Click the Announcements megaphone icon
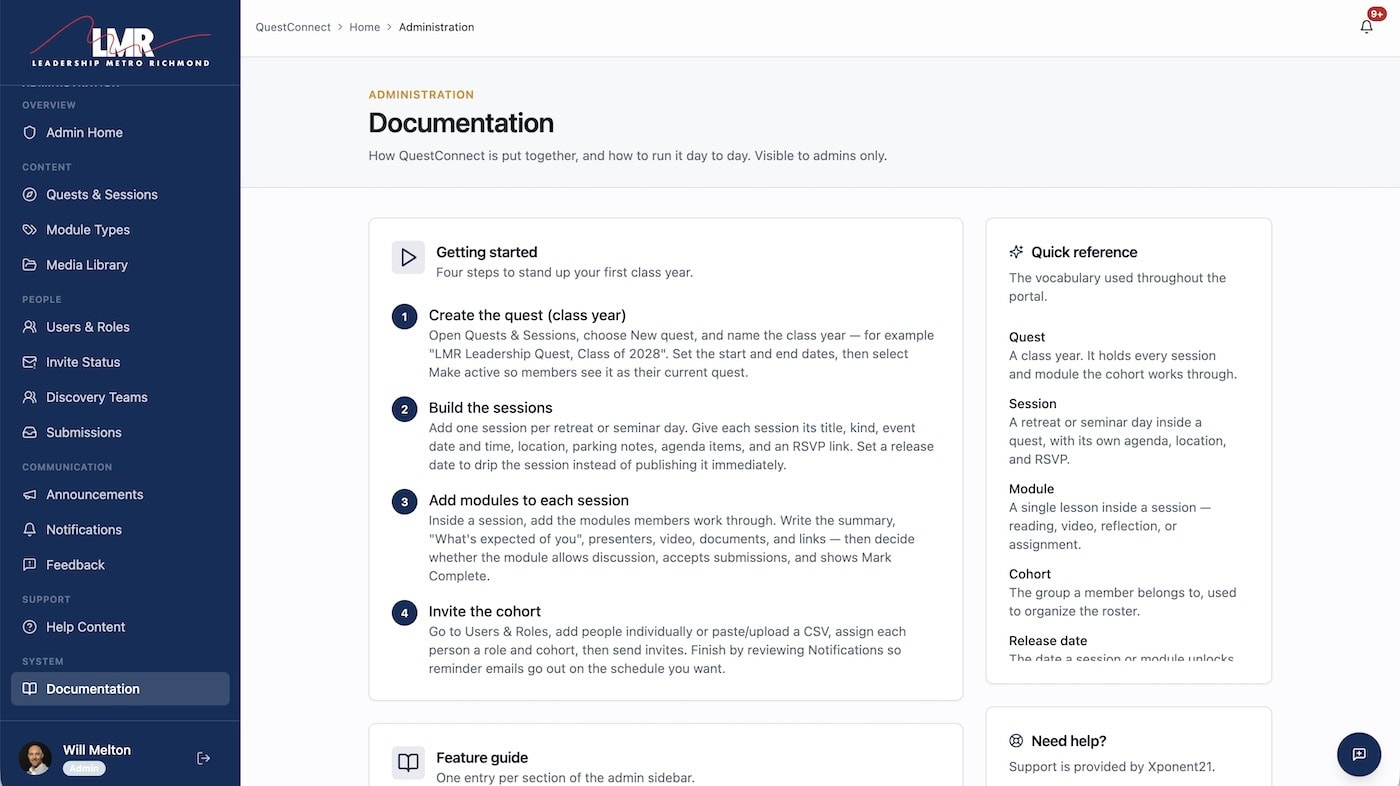 [x=30, y=495]
